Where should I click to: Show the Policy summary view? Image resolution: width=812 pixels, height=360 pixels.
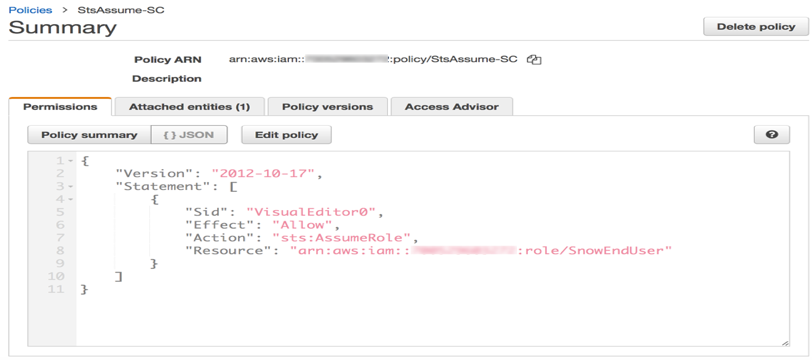89,135
